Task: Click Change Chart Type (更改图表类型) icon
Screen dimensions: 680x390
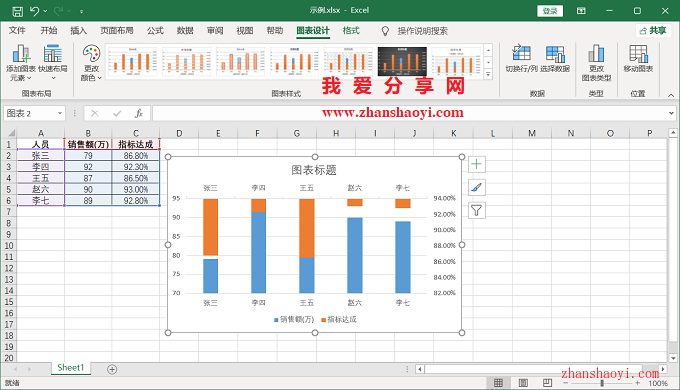Action: pyautogui.click(x=596, y=63)
